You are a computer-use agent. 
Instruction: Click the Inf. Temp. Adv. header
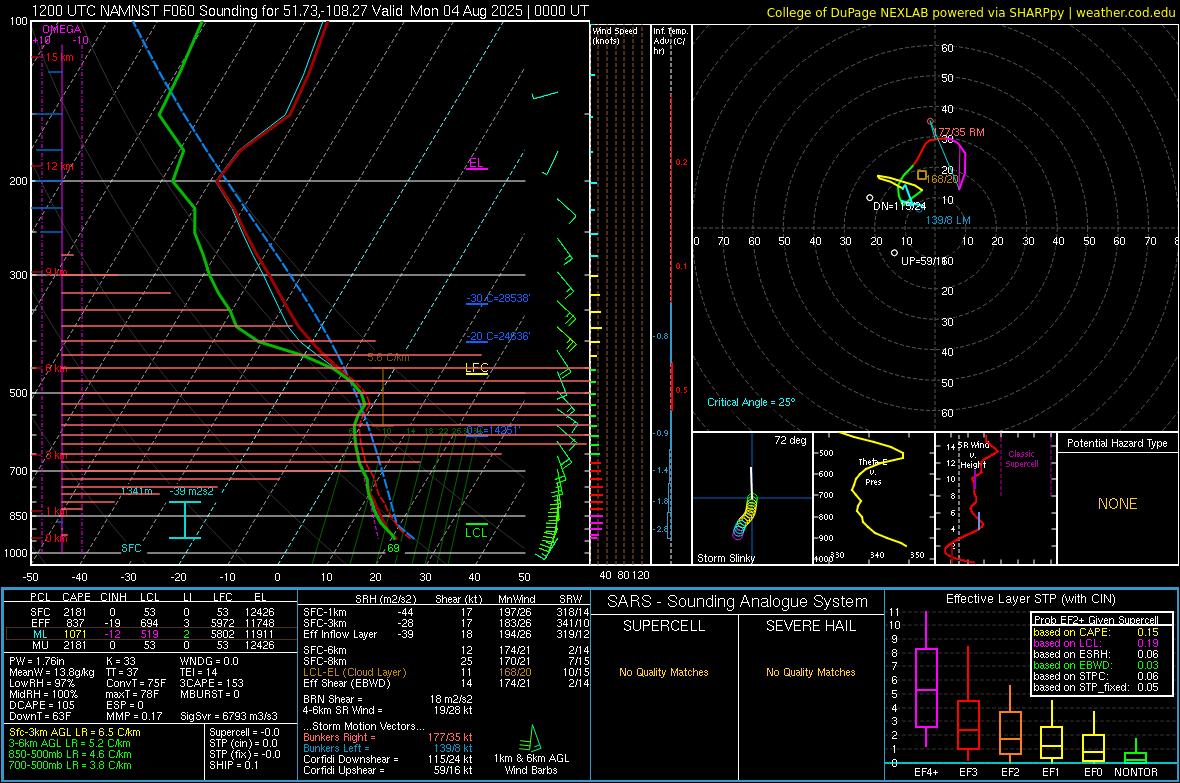[670, 41]
